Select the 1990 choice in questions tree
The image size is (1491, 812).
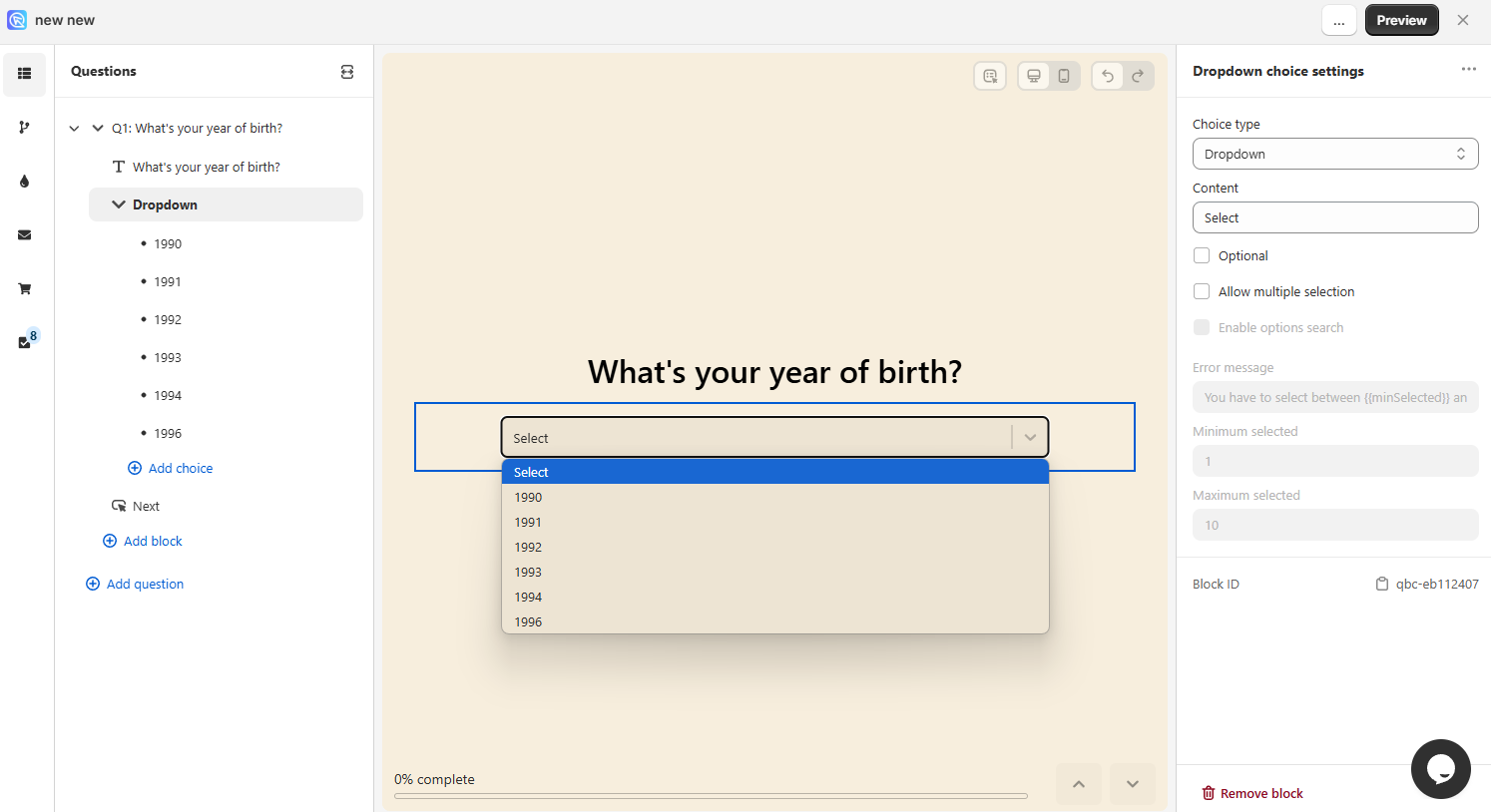click(x=168, y=243)
